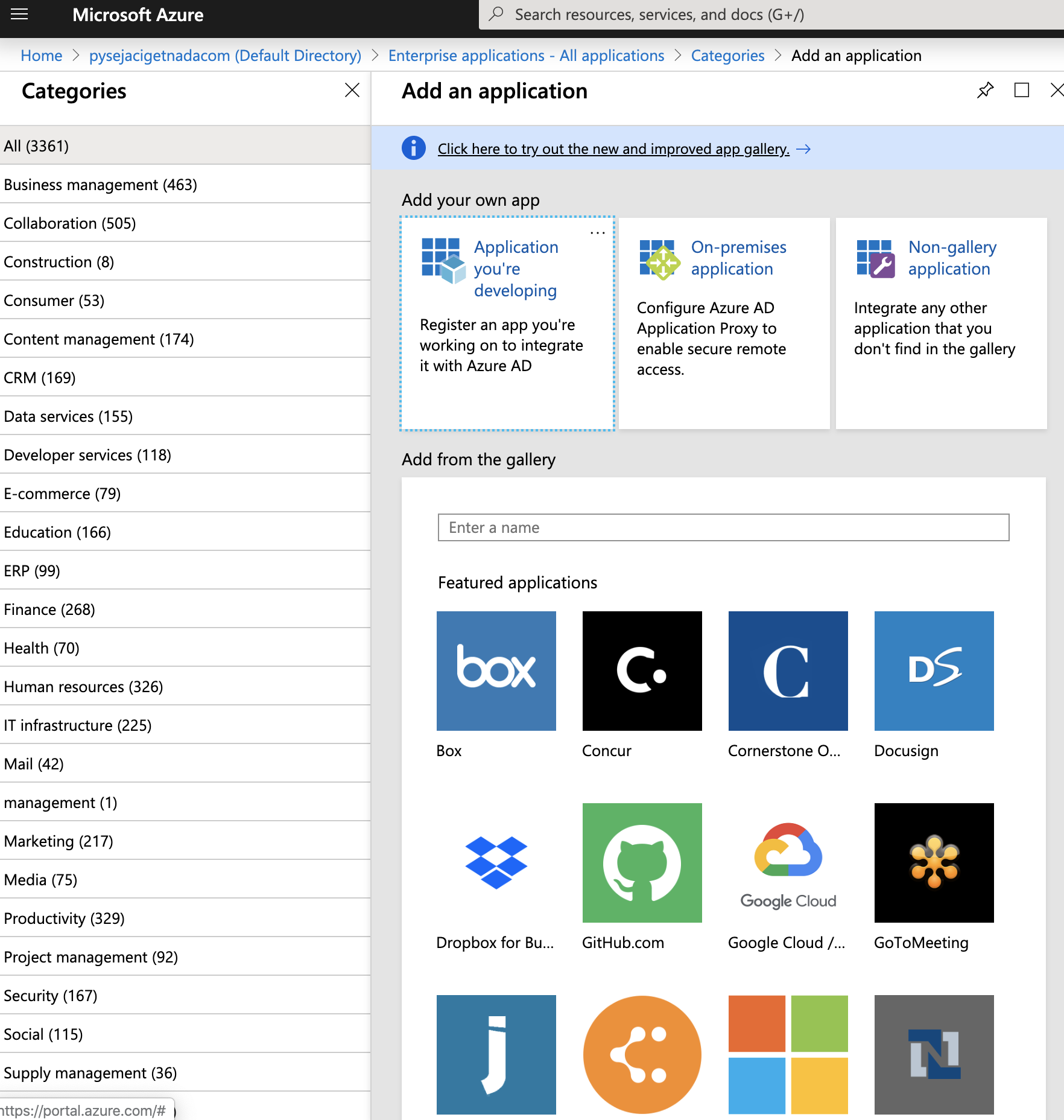
Task: Pin the Add an application blade
Action: (x=985, y=91)
